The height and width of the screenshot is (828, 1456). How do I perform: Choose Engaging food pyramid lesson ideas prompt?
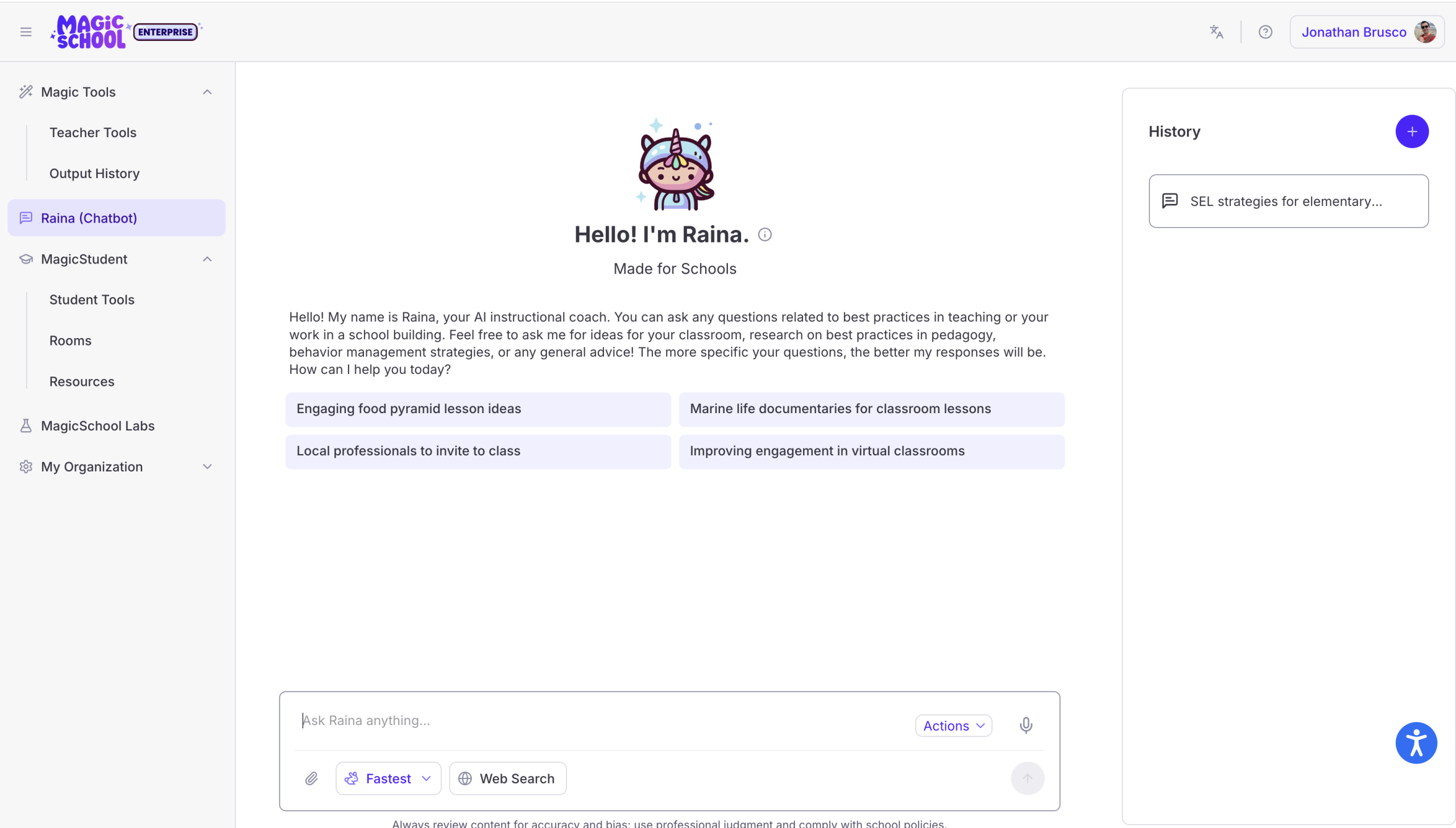(x=478, y=409)
